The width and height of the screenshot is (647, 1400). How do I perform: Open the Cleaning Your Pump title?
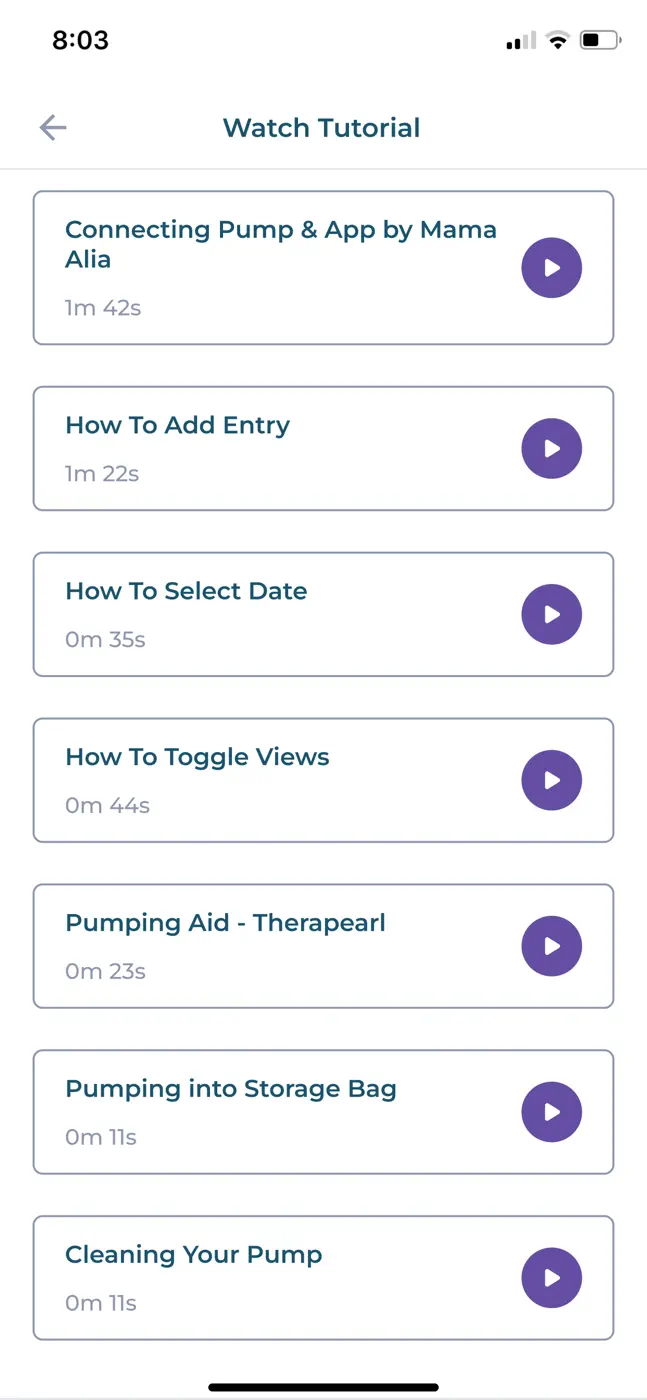(x=194, y=1255)
